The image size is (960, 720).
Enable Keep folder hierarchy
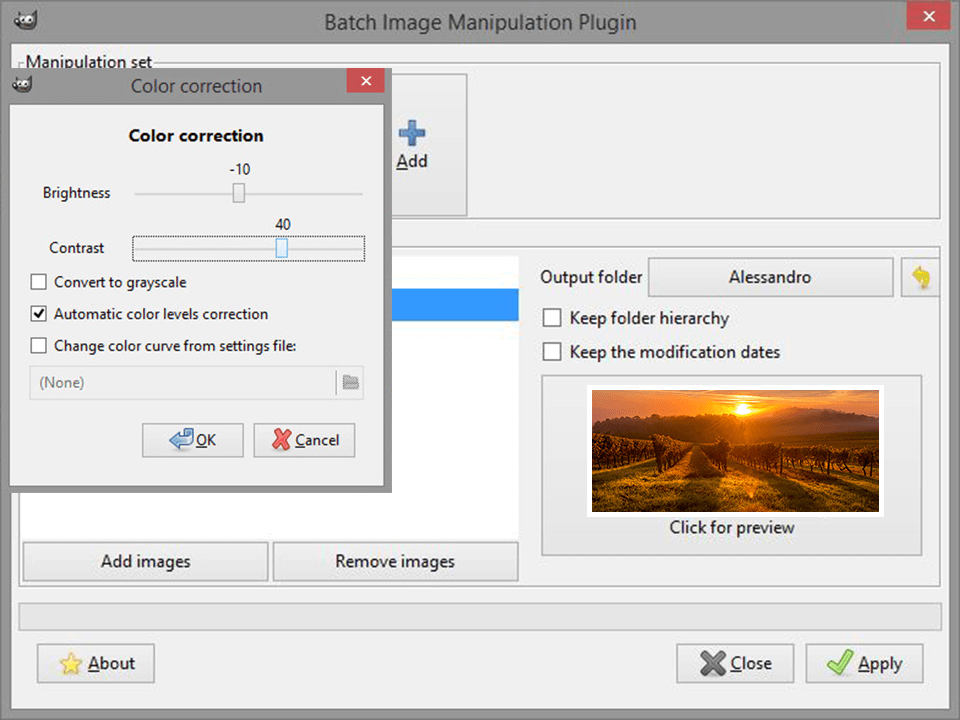pyautogui.click(x=552, y=317)
